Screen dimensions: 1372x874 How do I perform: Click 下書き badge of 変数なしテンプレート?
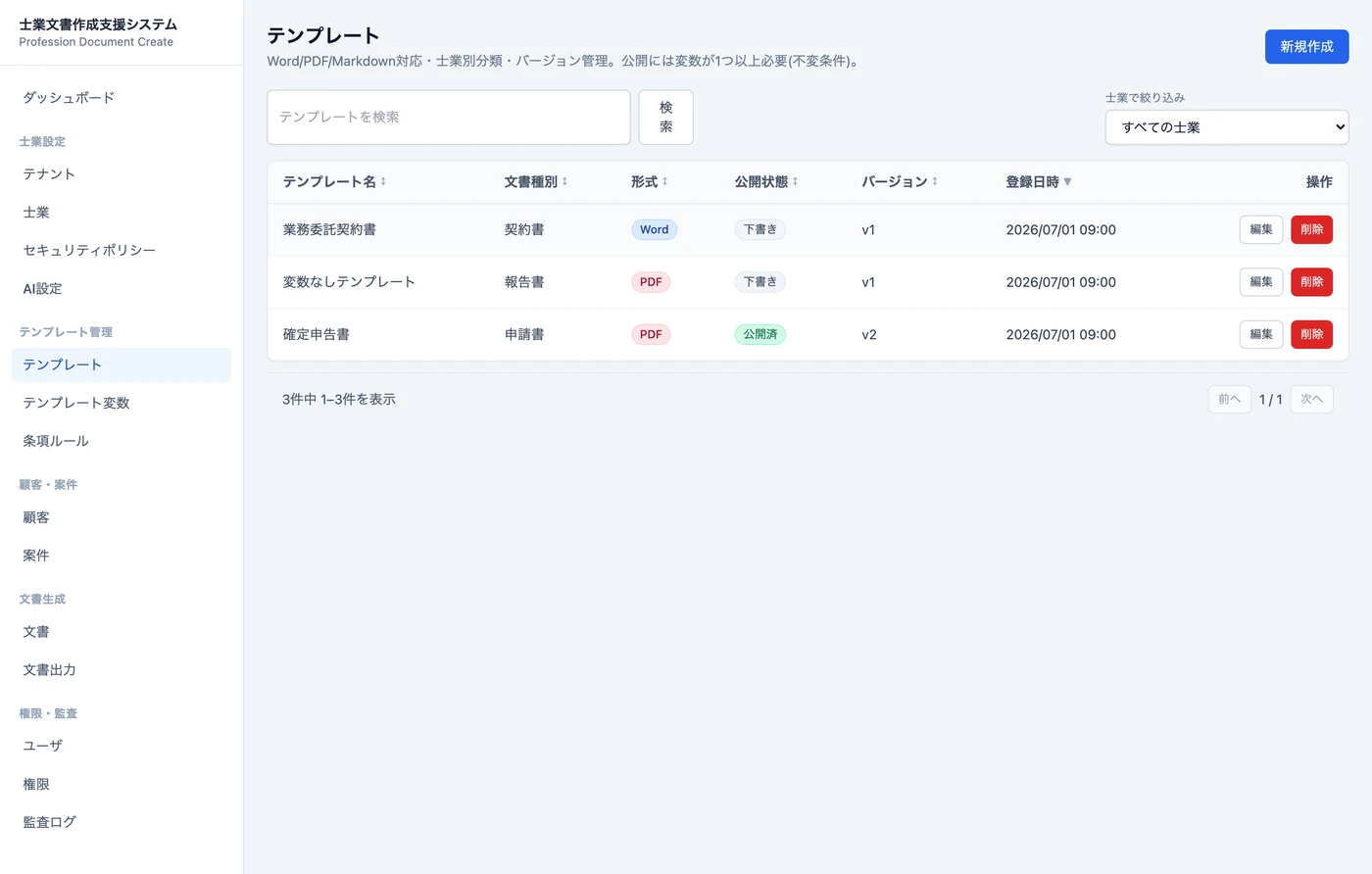[x=760, y=282]
